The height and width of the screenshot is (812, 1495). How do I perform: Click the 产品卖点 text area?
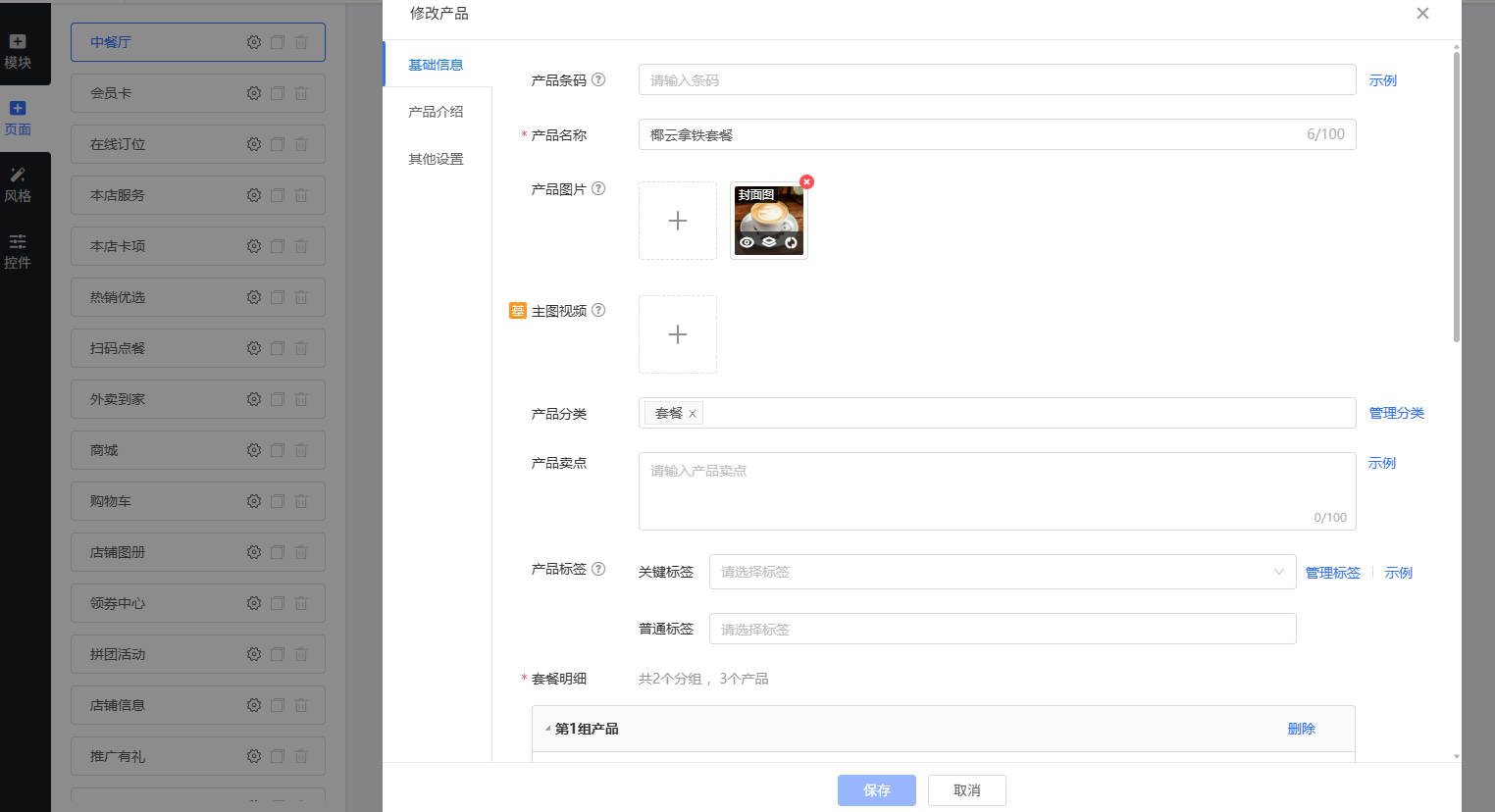(x=997, y=490)
